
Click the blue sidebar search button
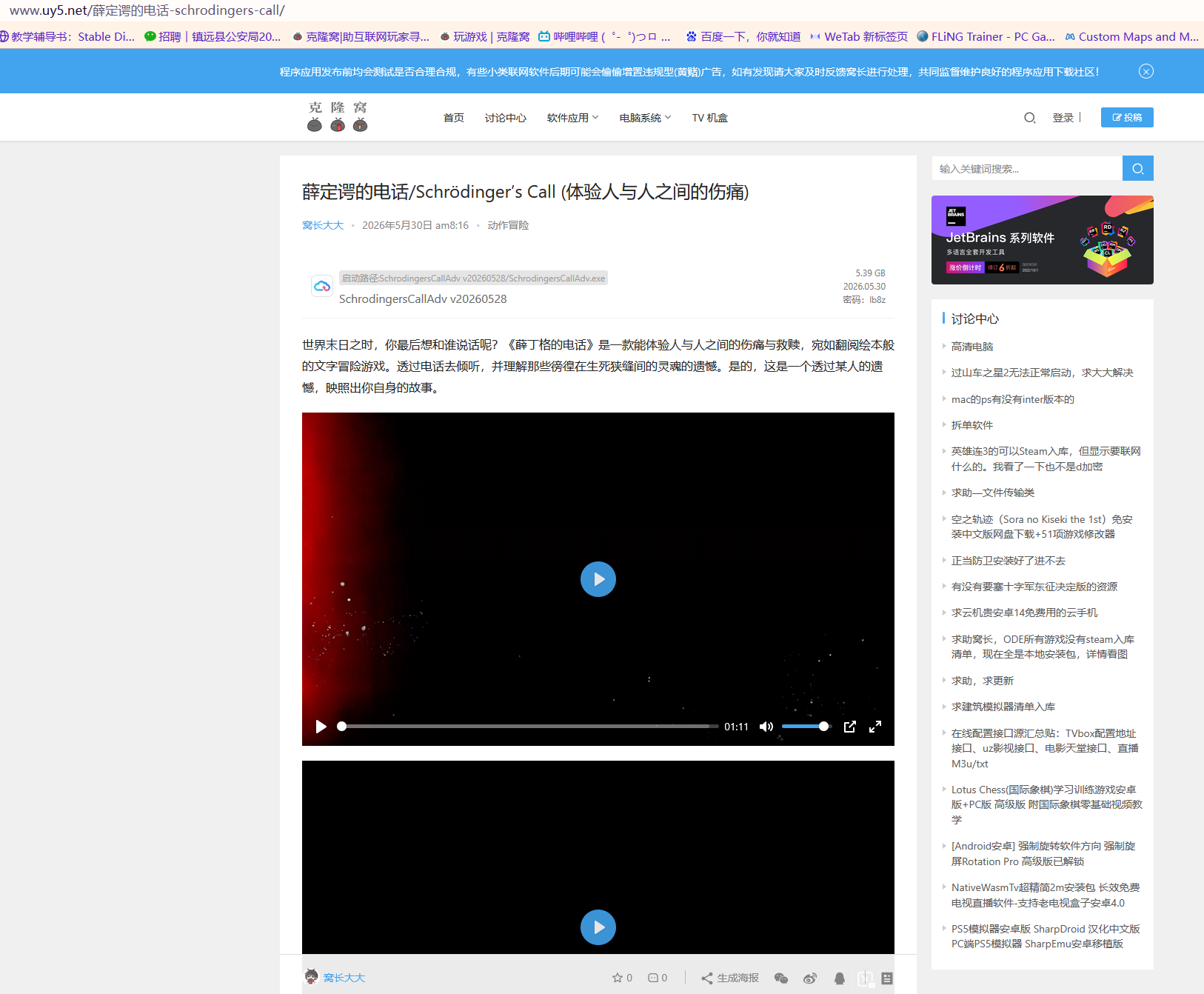1138,168
